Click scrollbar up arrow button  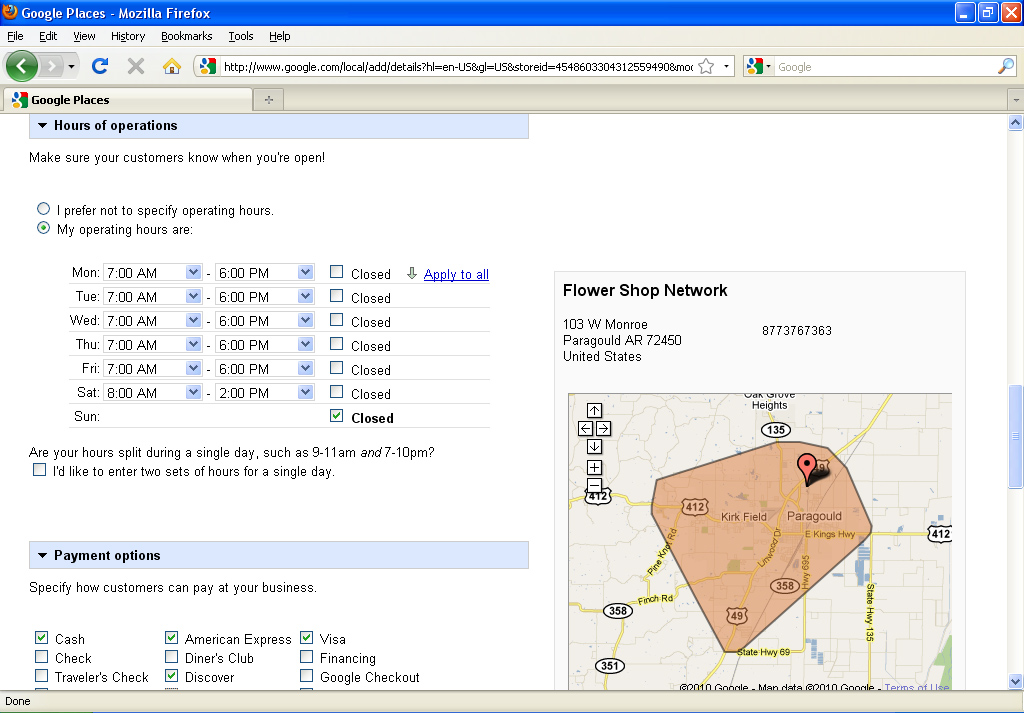click(1016, 122)
